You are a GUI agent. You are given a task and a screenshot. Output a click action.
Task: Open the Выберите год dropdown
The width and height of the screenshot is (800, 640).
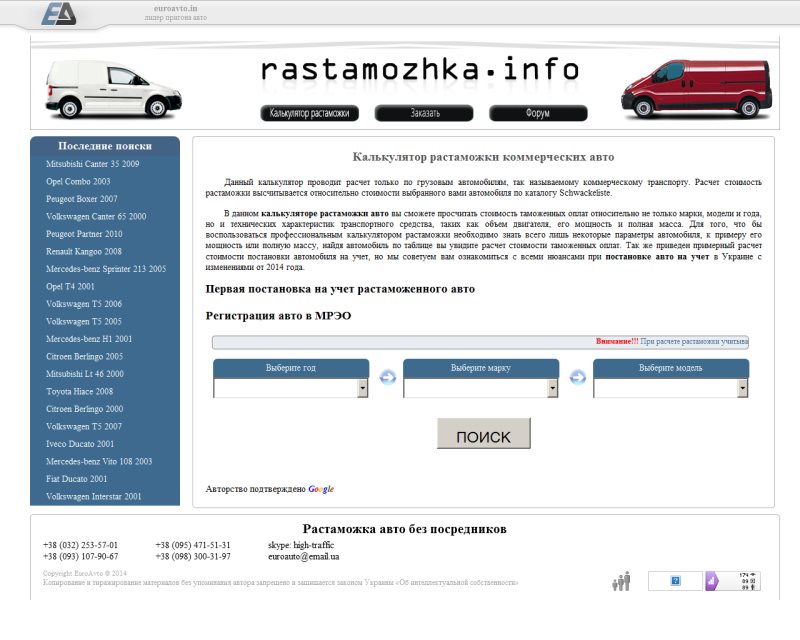pos(290,388)
